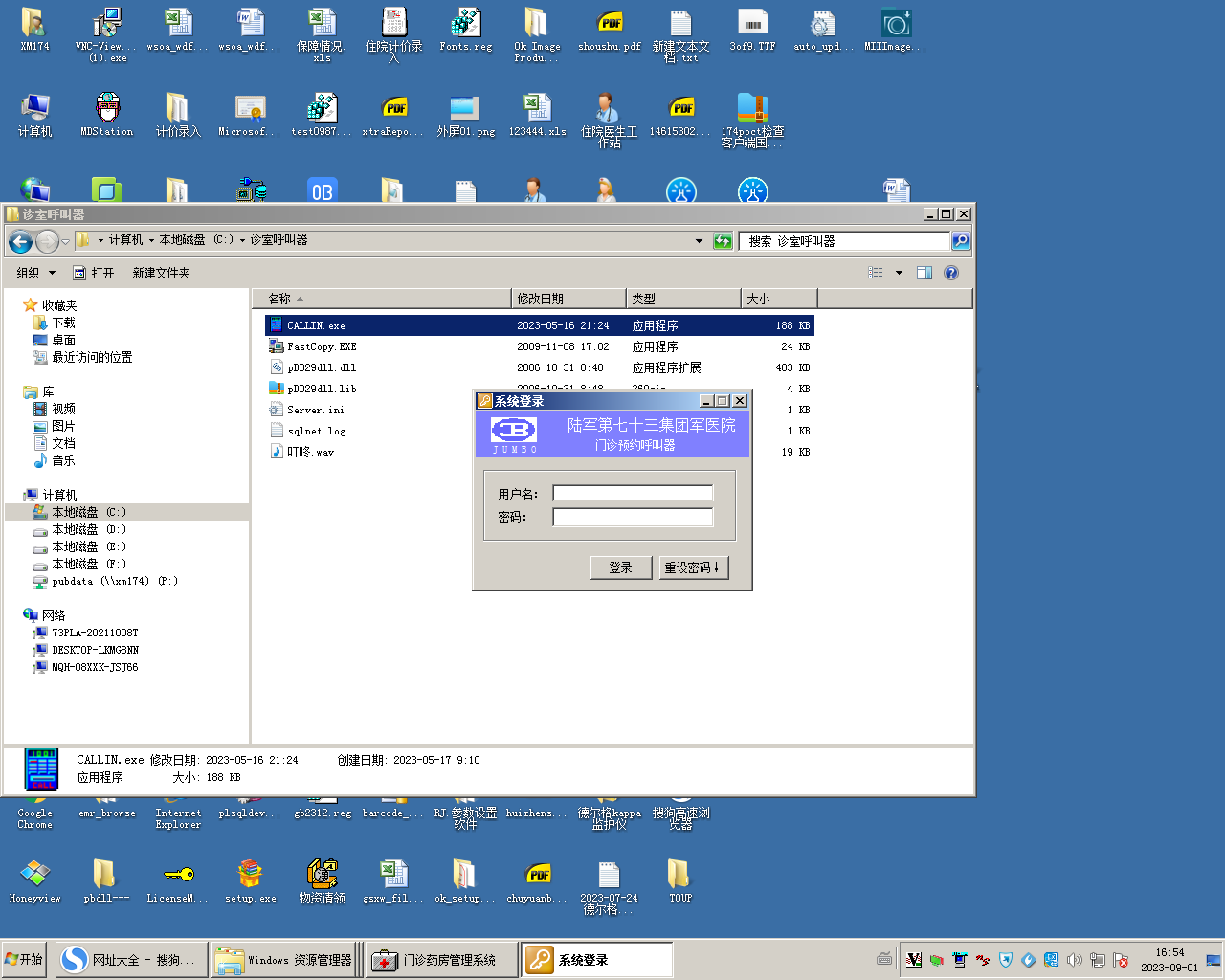Open 3of9.TTF font file icon
Viewport: 1225px width, 980px height.
(753, 31)
